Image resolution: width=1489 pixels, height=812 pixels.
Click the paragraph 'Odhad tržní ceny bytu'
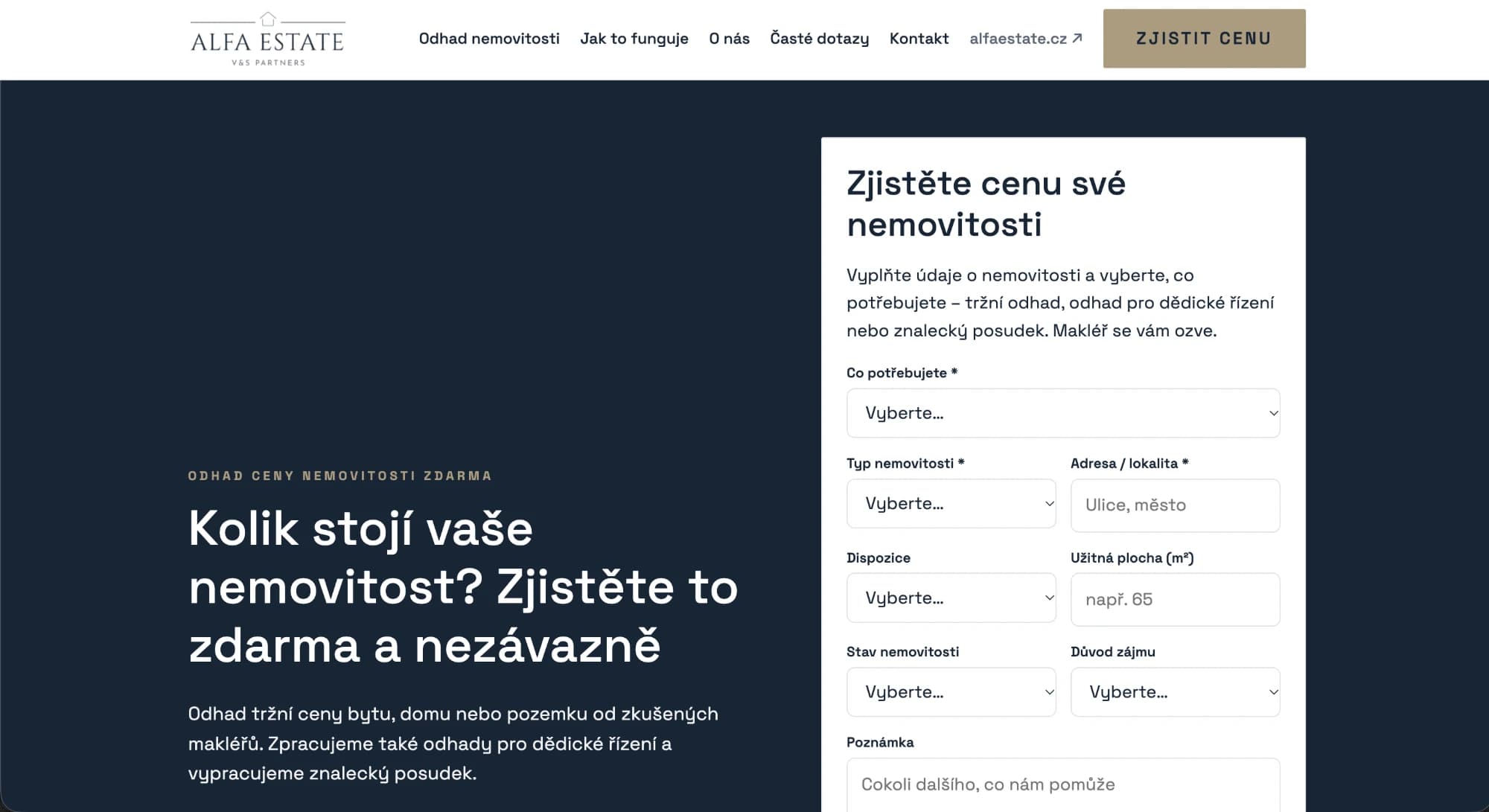pos(453,744)
